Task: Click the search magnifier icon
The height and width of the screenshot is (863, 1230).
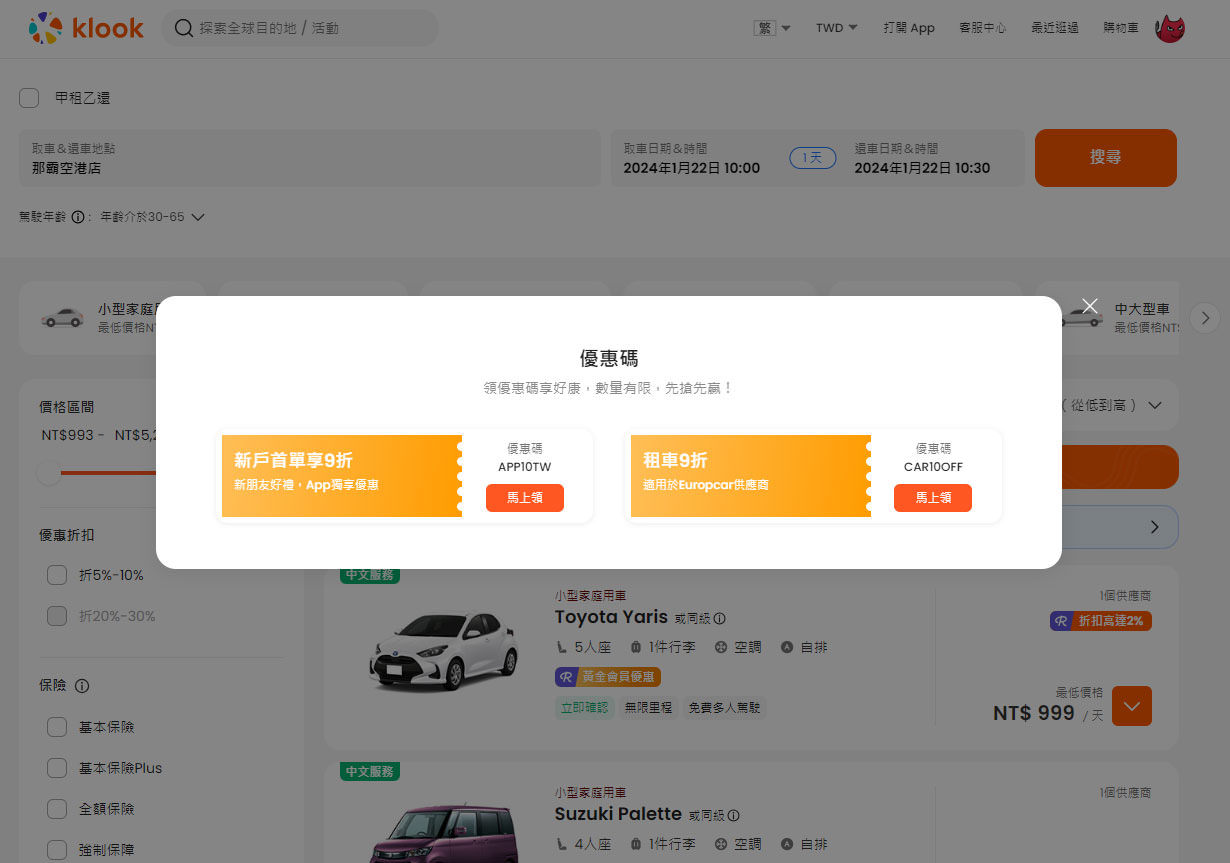Action: (183, 28)
